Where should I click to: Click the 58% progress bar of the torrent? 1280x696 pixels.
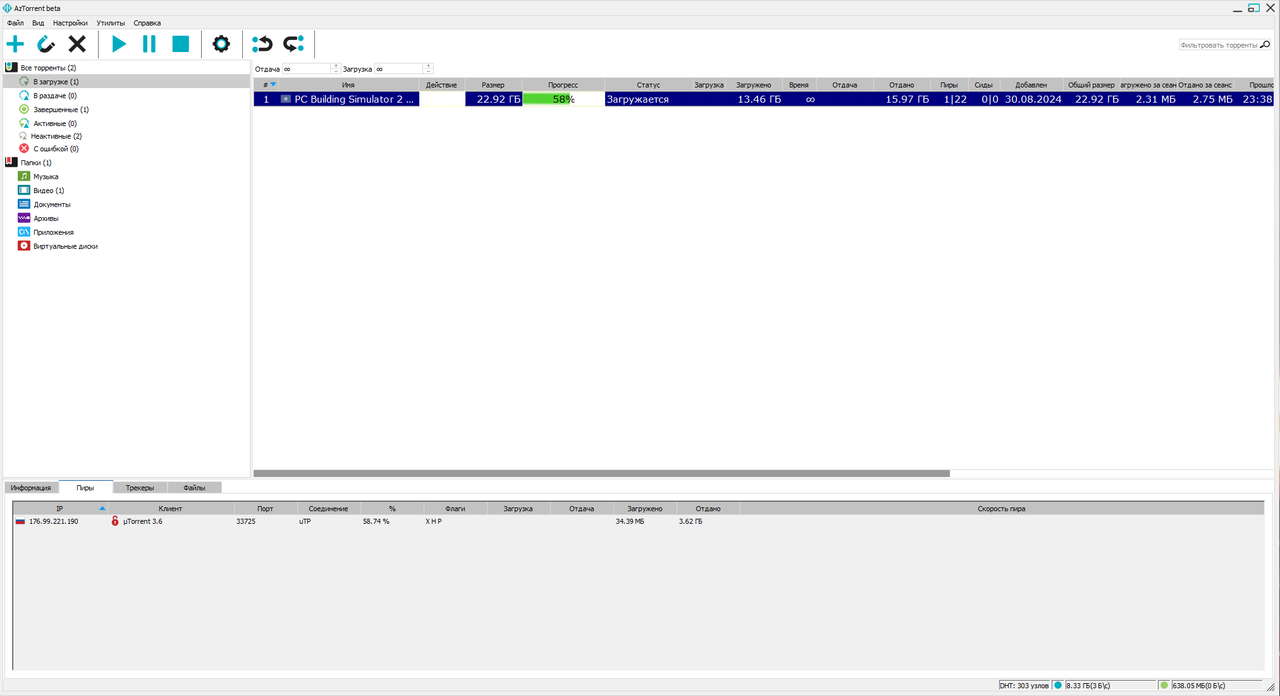[x=563, y=99]
